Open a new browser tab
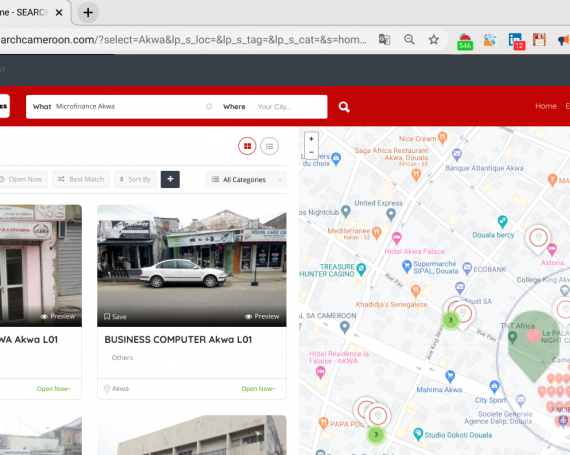Viewport: 570px width, 455px height. [88, 13]
